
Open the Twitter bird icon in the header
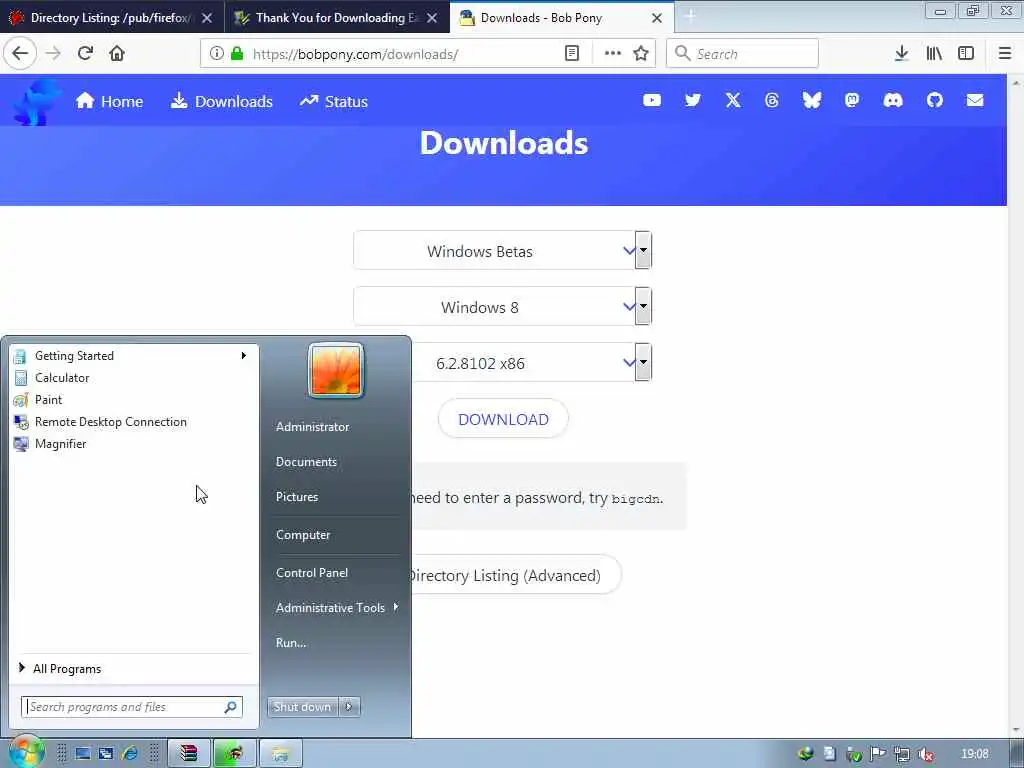[x=692, y=100]
